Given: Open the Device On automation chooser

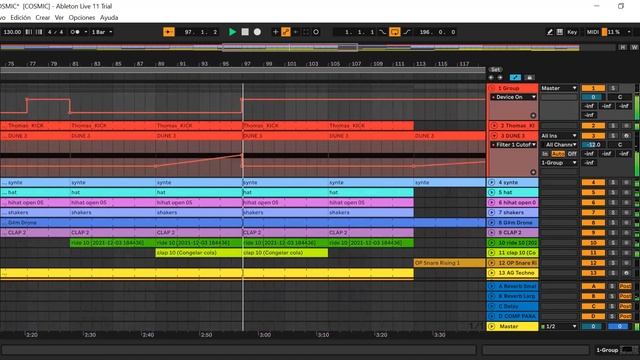Looking at the screenshot, I should pyautogui.click(x=513, y=97).
